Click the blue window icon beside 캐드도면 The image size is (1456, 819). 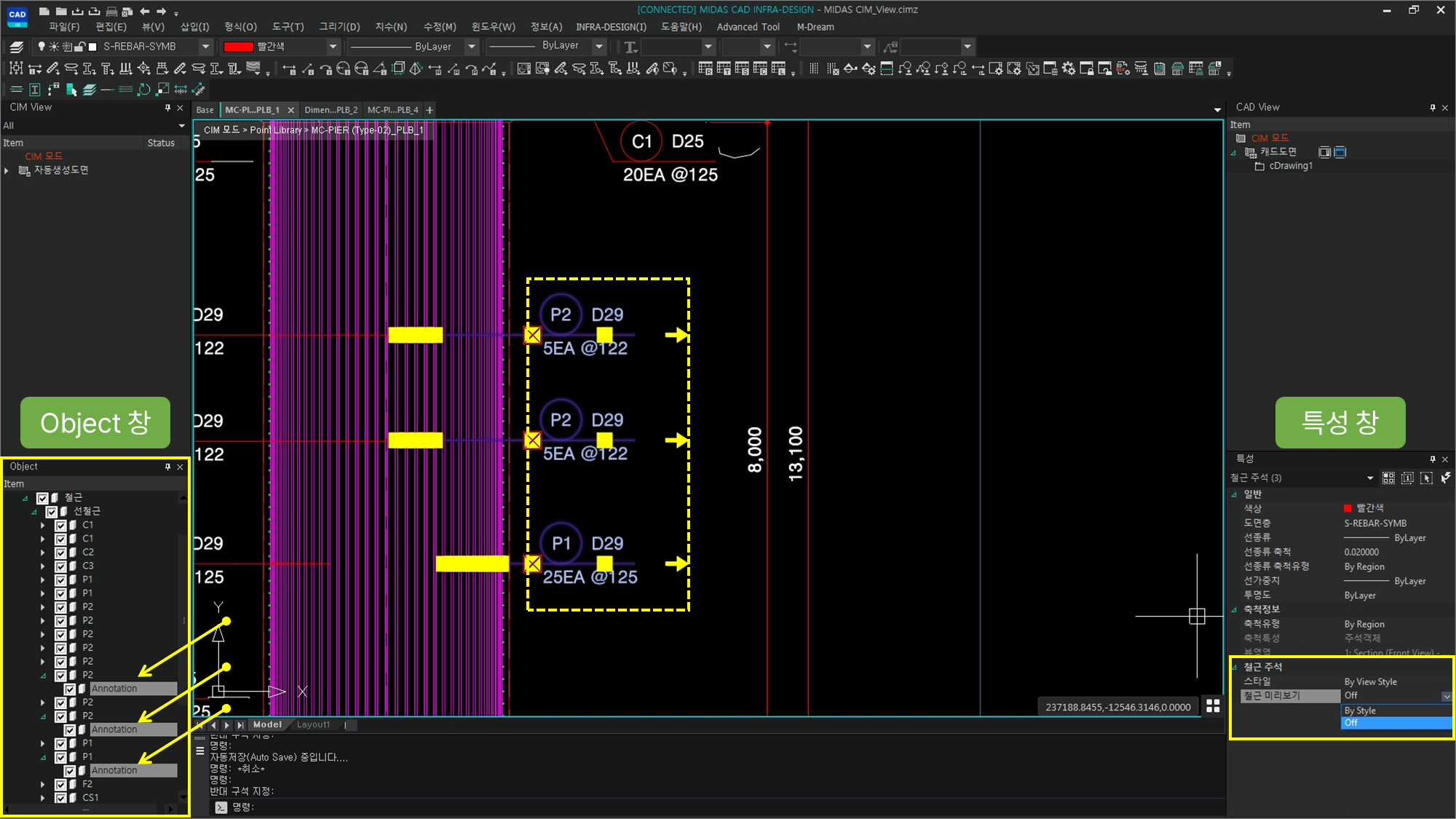(x=1340, y=152)
